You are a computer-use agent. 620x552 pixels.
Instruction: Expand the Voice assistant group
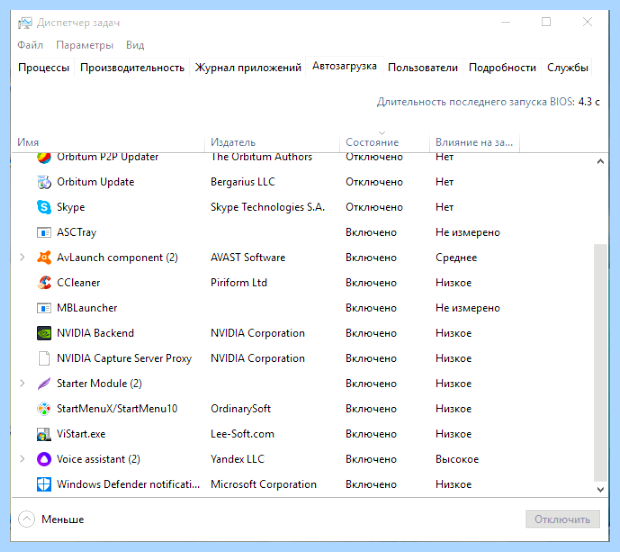(x=23, y=459)
